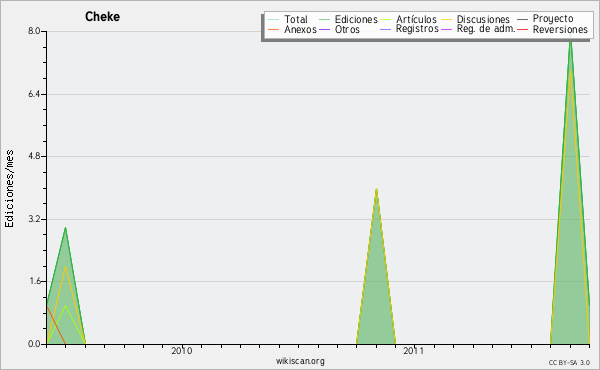Click the Ediciones/mes axis title
The image size is (600, 370).
[x=9, y=189]
